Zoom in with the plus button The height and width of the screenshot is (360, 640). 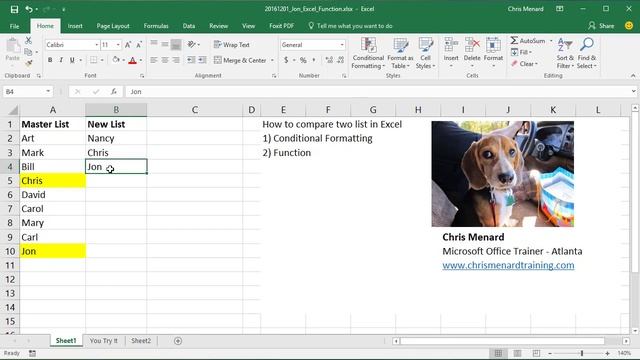[x=607, y=353]
